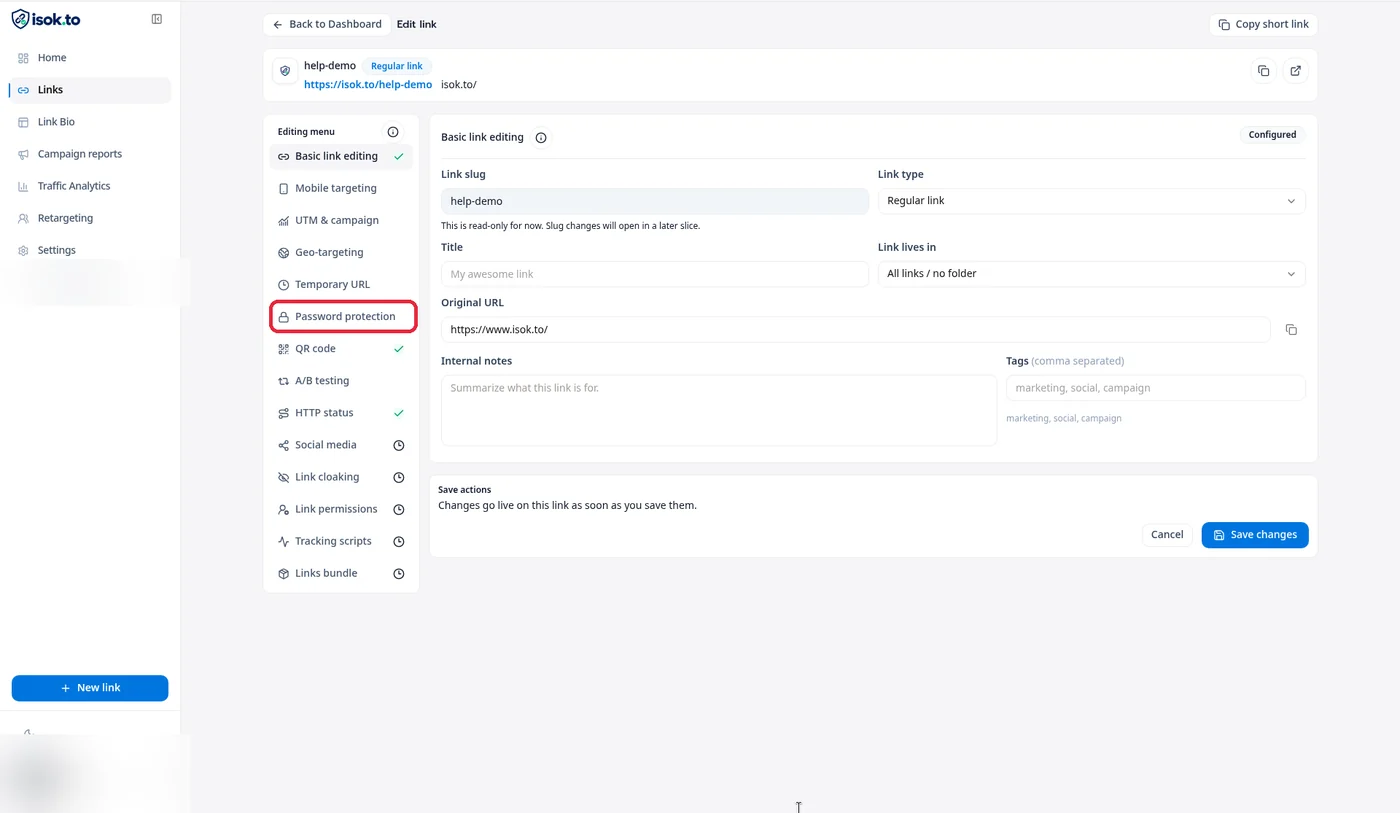Select A/B testing editing option
The width and height of the screenshot is (1400, 813).
(x=341, y=381)
